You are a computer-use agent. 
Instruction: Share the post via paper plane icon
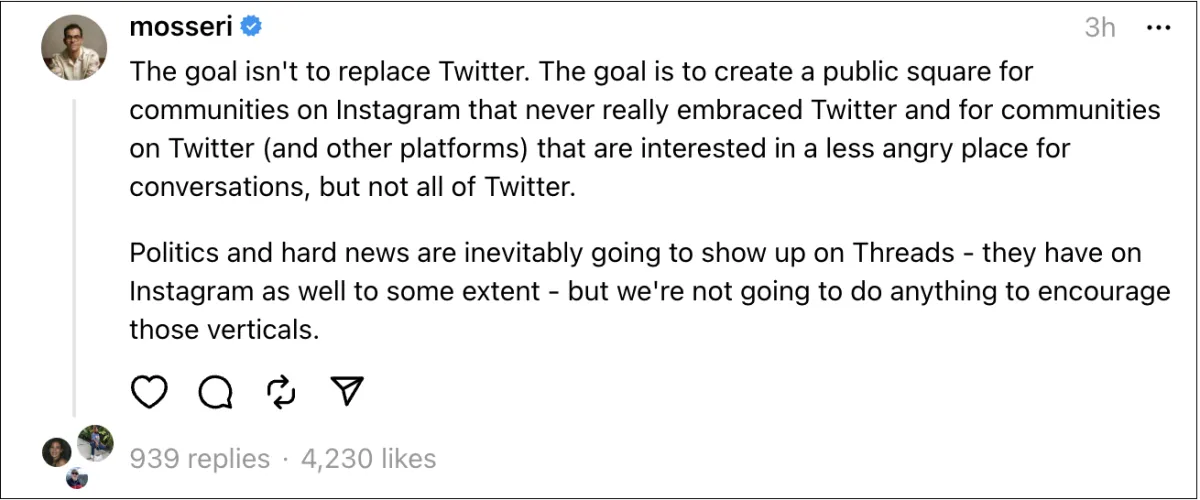click(346, 393)
